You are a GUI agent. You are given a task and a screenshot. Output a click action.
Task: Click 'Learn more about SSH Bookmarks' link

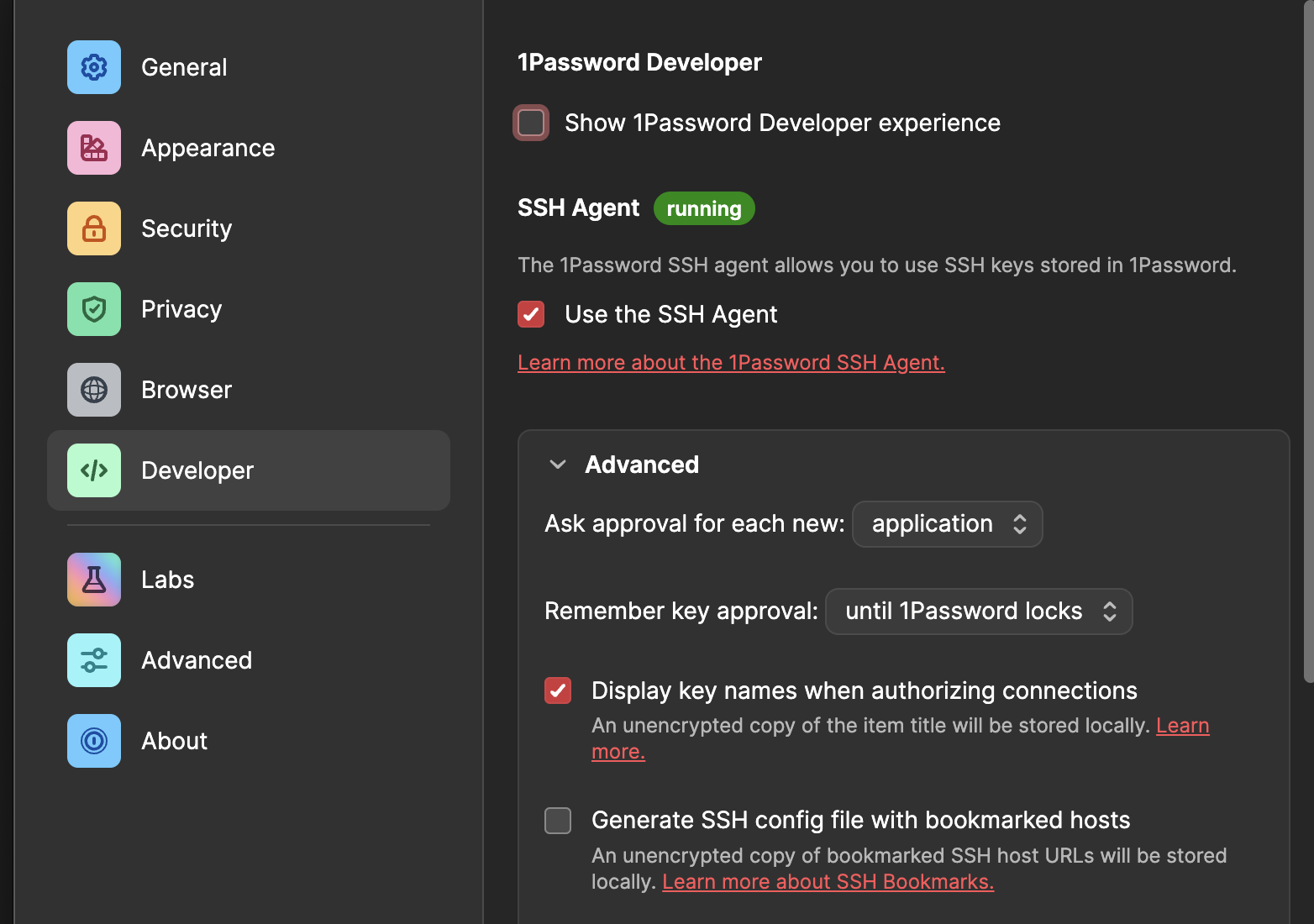[x=828, y=882]
